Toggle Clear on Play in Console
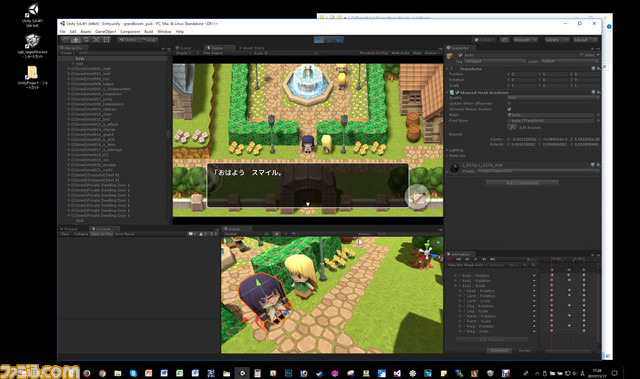The width and height of the screenshot is (640, 379). 102,234
